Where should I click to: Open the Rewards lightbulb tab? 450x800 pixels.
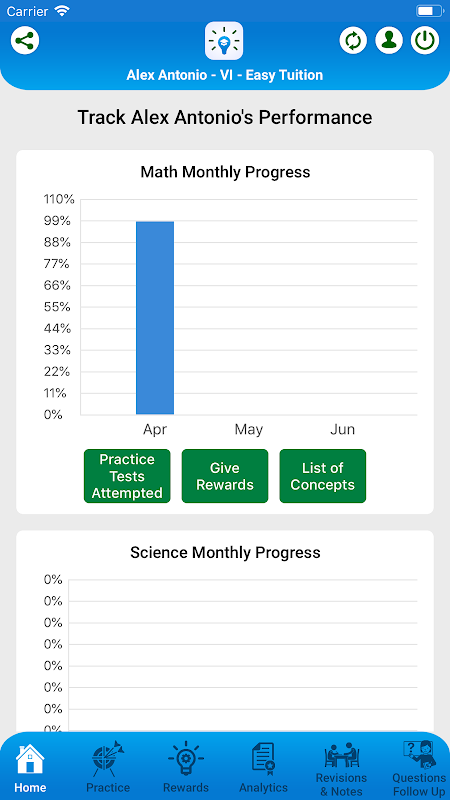pyautogui.click(x=186, y=767)
